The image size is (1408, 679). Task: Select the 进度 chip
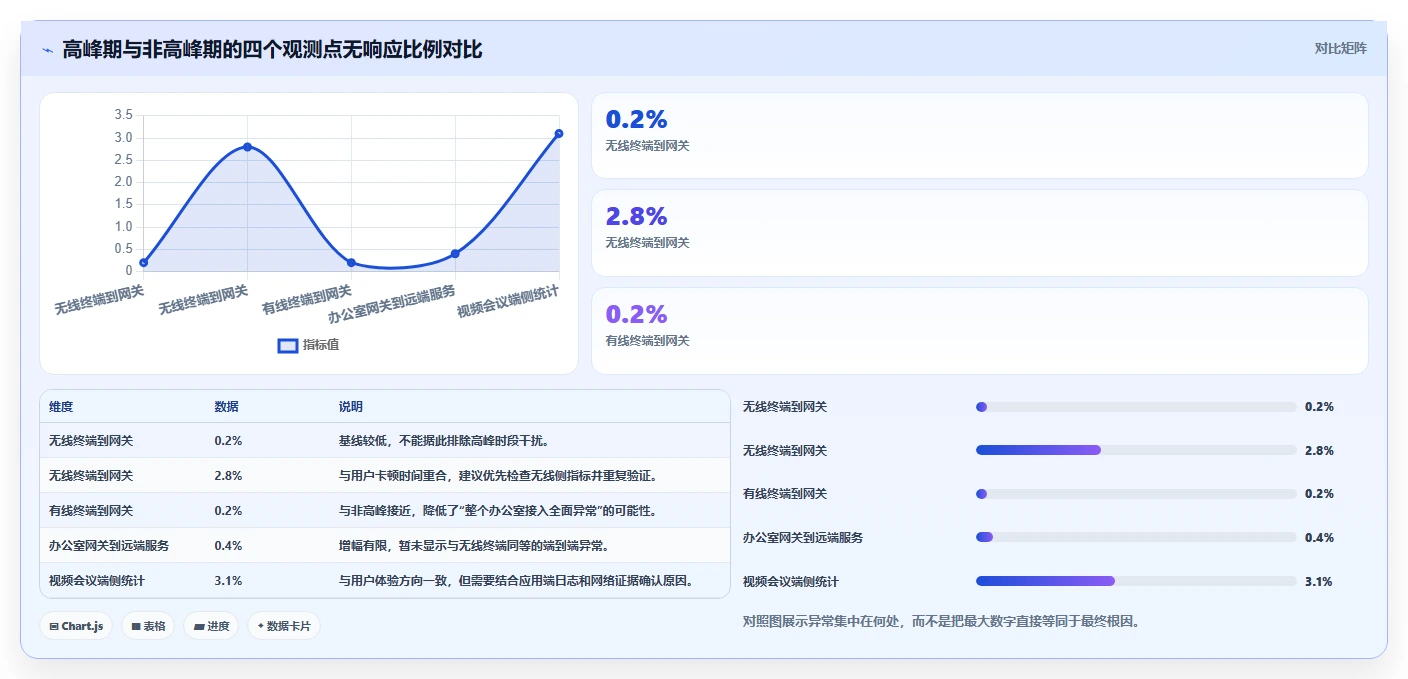211,626
